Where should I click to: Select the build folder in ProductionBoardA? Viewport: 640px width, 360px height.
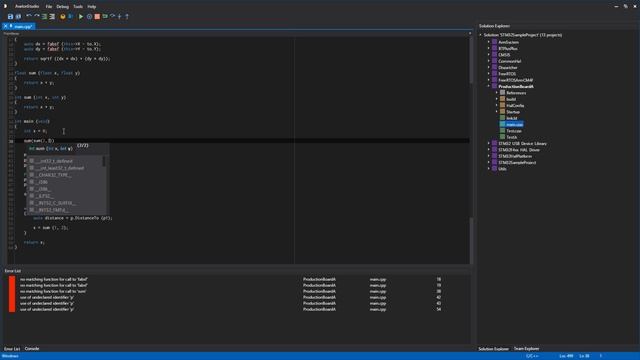tap(511, 99)
